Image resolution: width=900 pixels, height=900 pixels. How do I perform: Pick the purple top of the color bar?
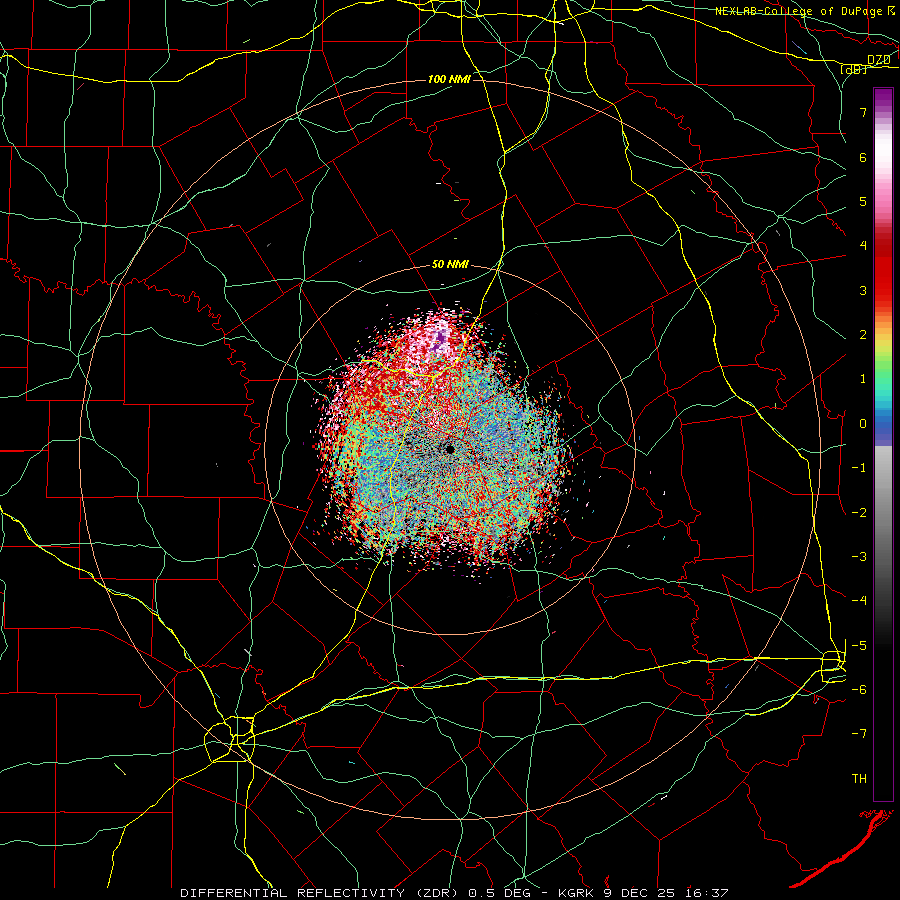coord(883,96)
